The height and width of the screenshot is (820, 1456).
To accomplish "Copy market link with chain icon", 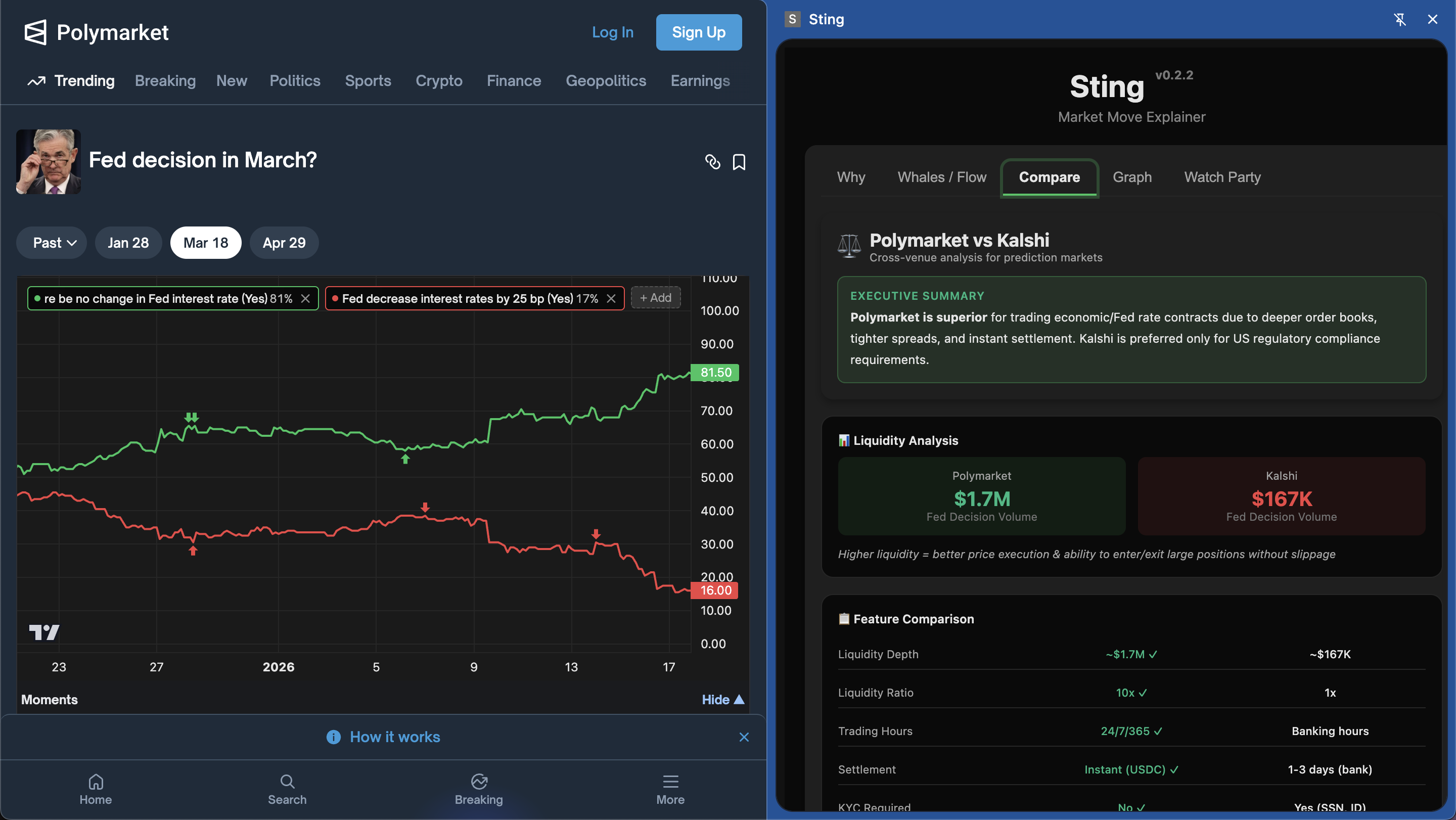I will coord(712,162).
